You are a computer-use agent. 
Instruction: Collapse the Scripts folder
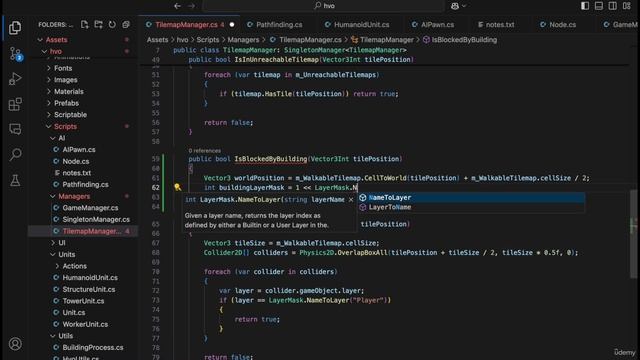click(49, 127)
